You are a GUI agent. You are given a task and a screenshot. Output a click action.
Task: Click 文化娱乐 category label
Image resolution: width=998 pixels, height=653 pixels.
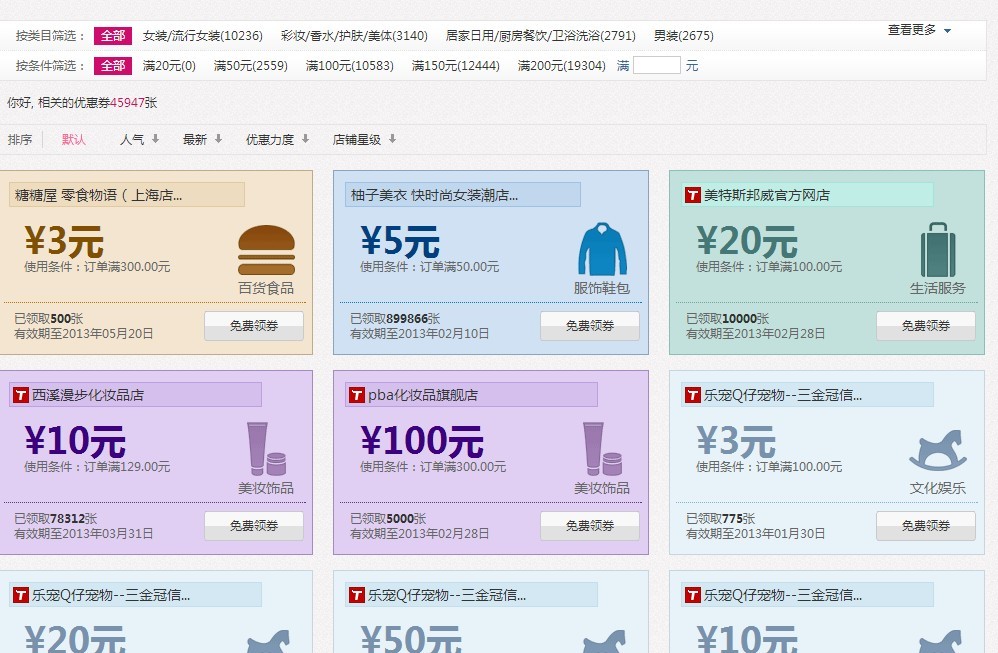tap(938, 488)
